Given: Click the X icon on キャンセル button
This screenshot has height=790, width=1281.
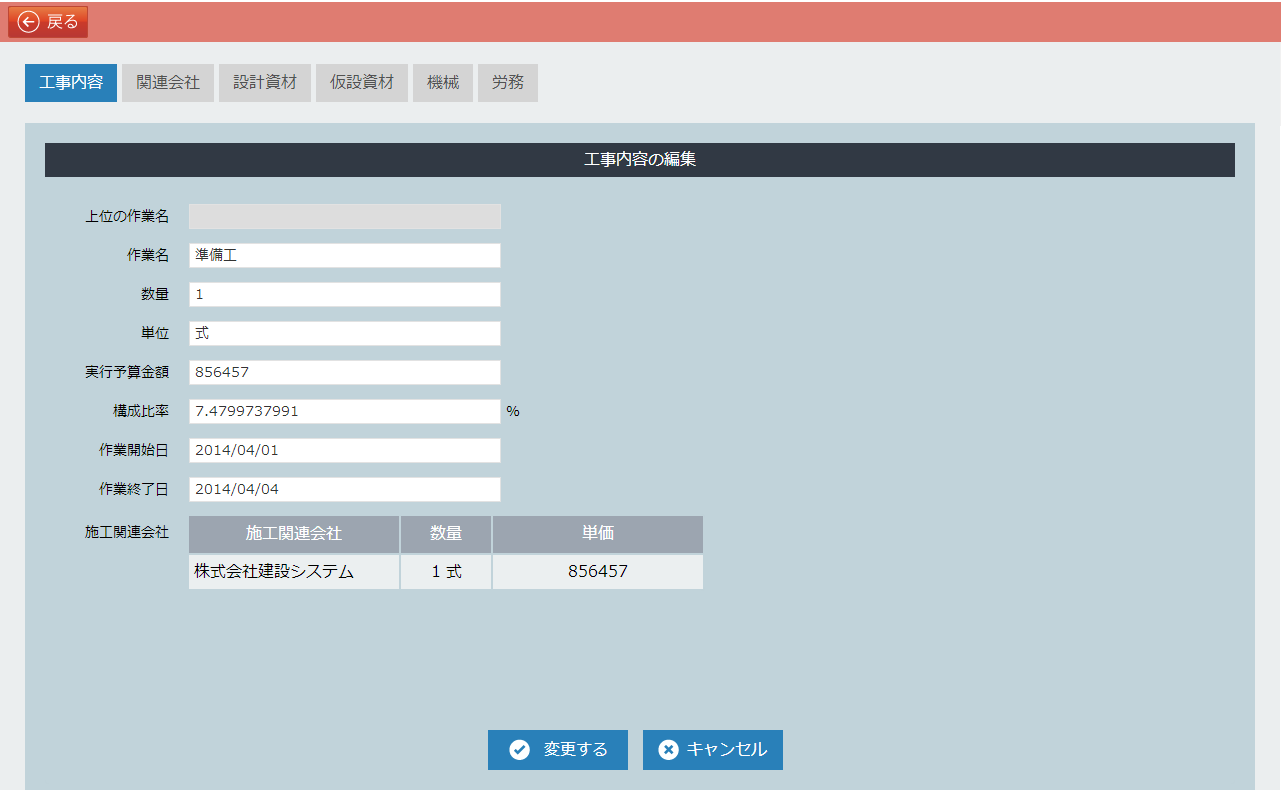Looking at the screenshot, I should pyautogui.click(x=668, y=750).
